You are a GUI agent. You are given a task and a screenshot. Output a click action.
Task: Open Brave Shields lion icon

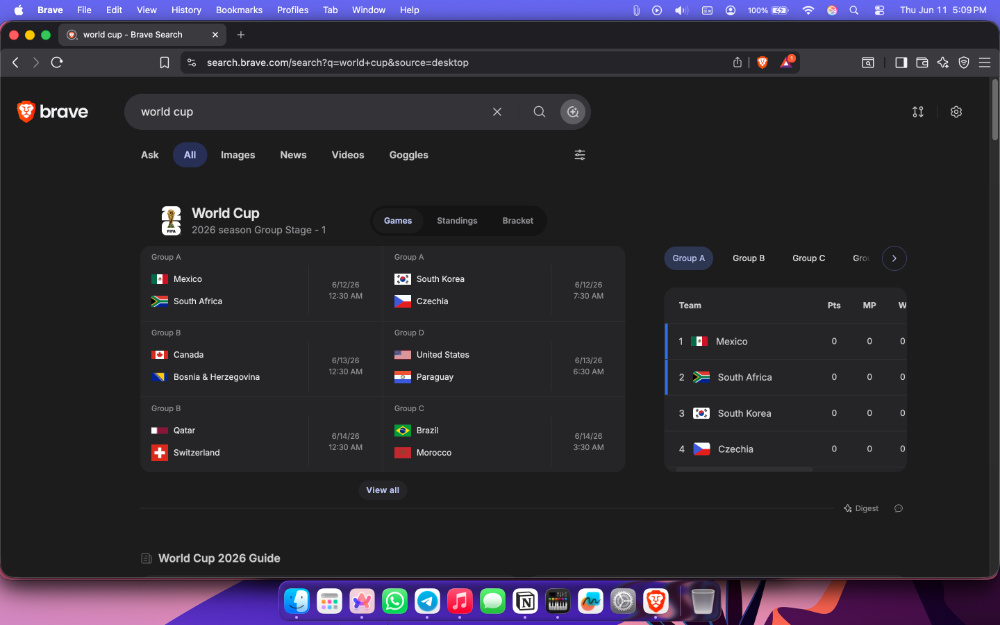click(x=762, y=62)
